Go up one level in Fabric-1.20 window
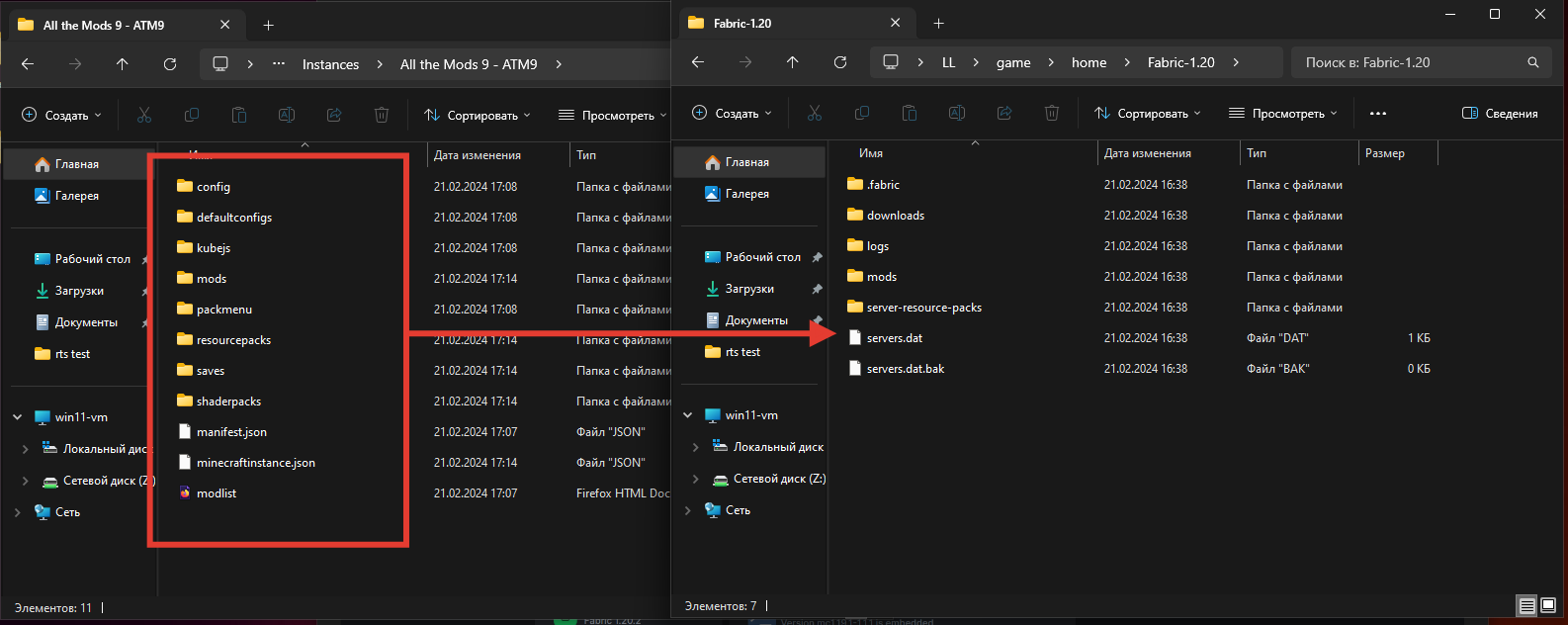 tap(793, 62)
